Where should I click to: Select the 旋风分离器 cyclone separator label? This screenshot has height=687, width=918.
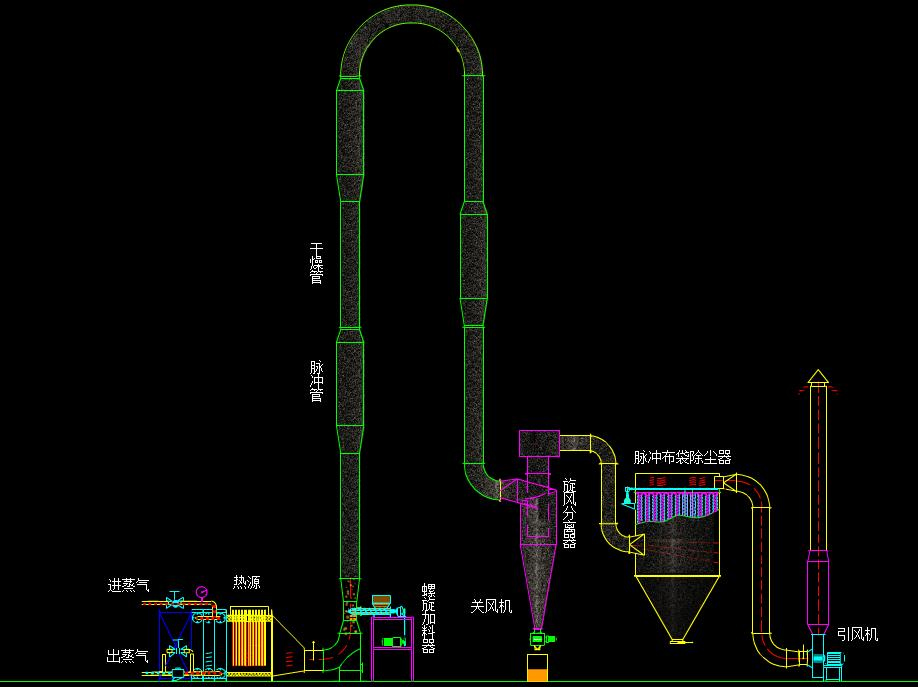click(569, 512)
